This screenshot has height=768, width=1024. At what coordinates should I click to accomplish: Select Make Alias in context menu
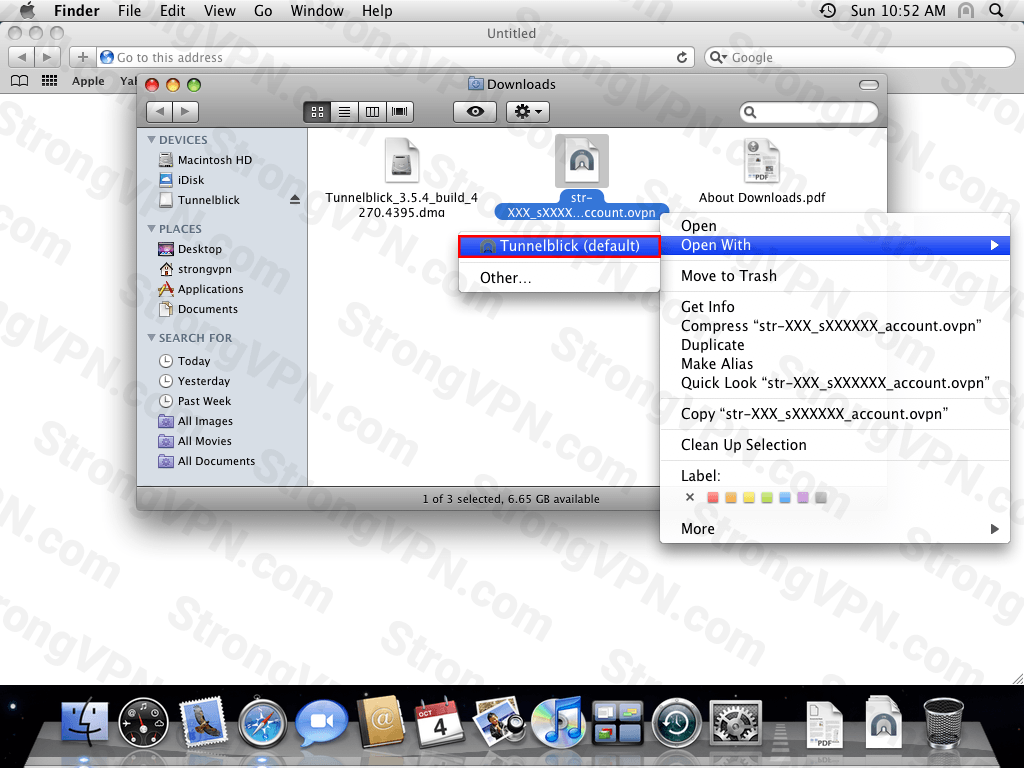pos(835,364)
